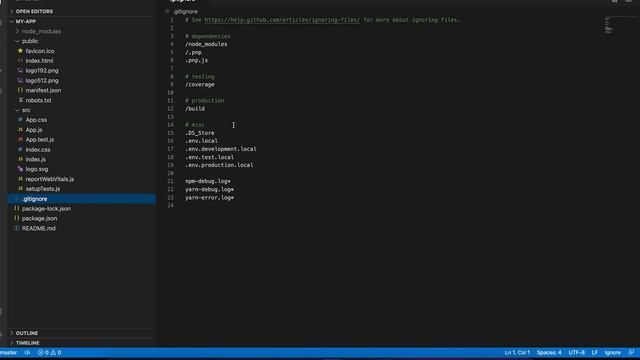Click the '.env.local' line in editor

tap(201, 141)
